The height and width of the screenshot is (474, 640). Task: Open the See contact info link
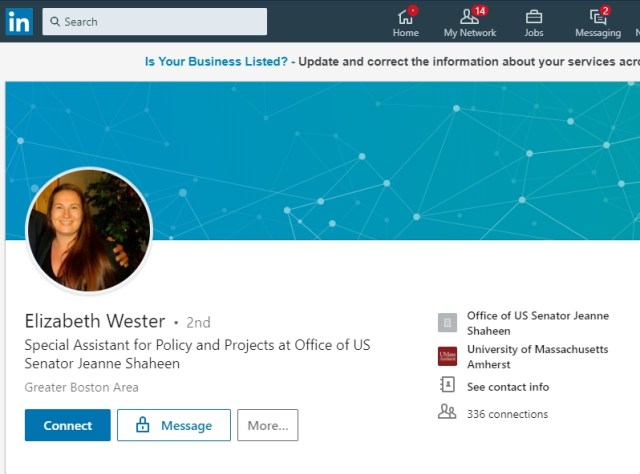tap(507, 387)
